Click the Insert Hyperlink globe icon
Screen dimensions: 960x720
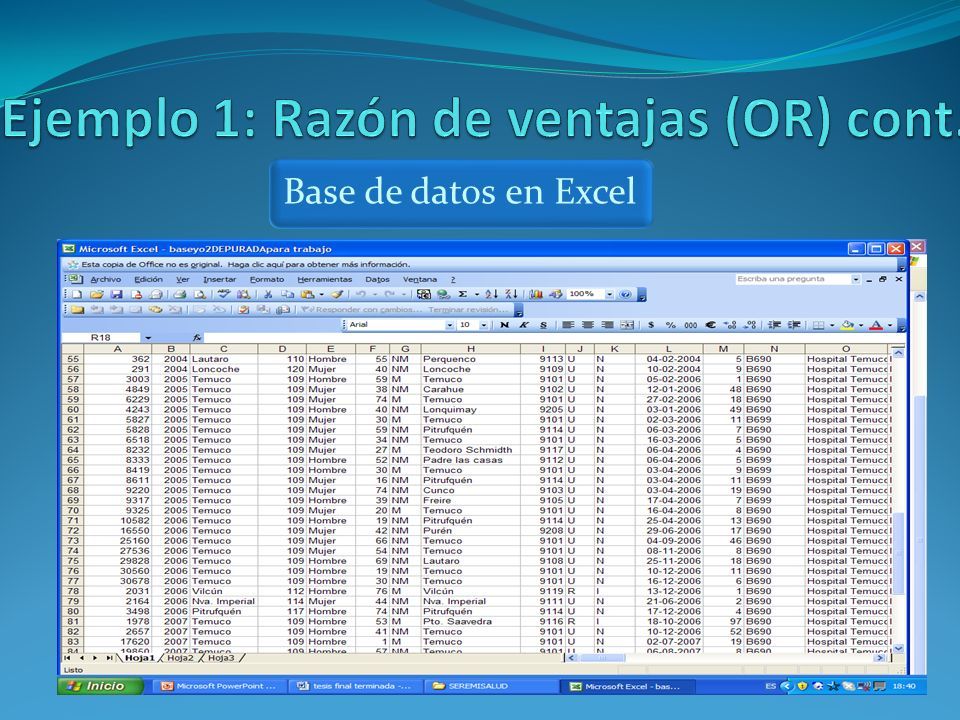[x=443, y=294]
